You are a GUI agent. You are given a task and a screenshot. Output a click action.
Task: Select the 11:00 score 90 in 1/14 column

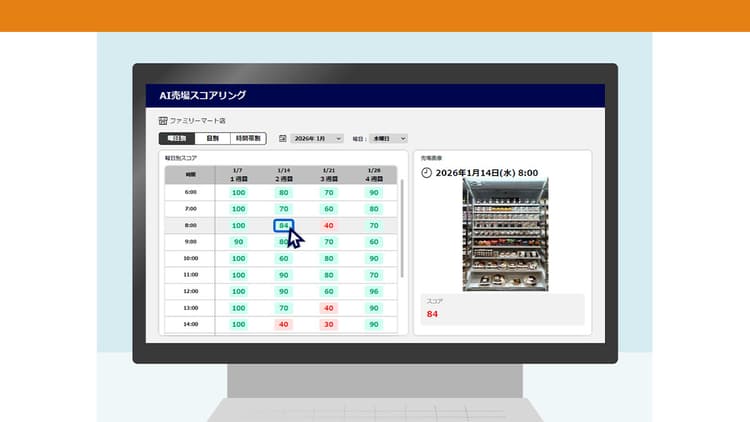[x=284, y=275]
